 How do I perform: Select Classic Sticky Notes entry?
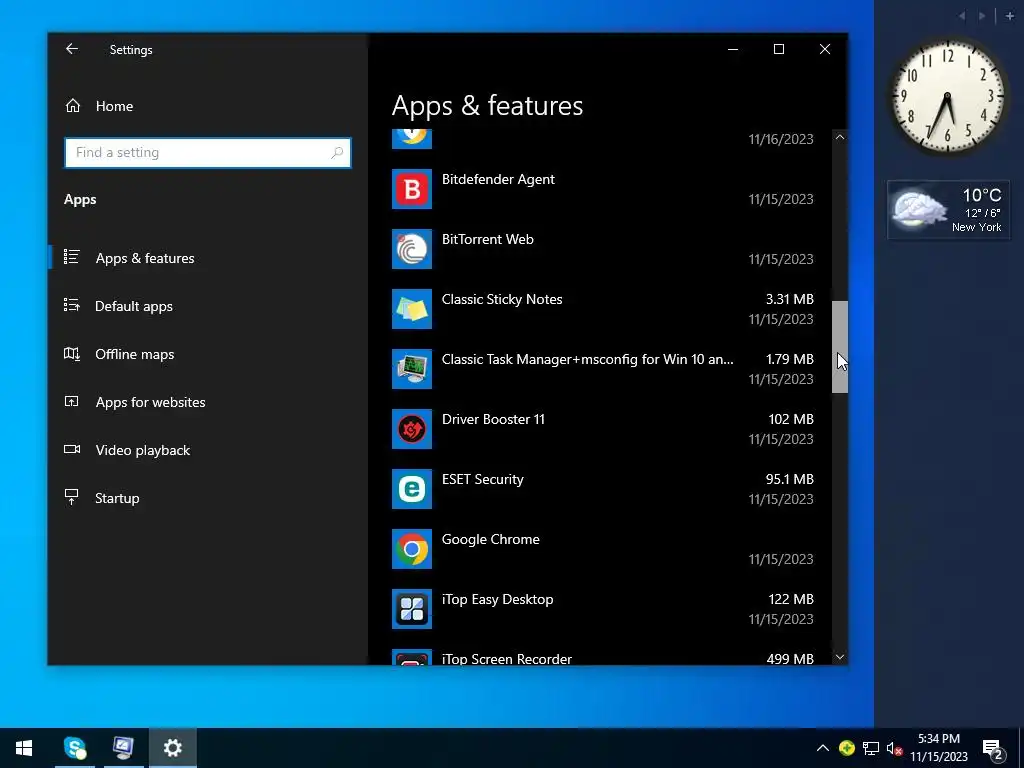603,309
